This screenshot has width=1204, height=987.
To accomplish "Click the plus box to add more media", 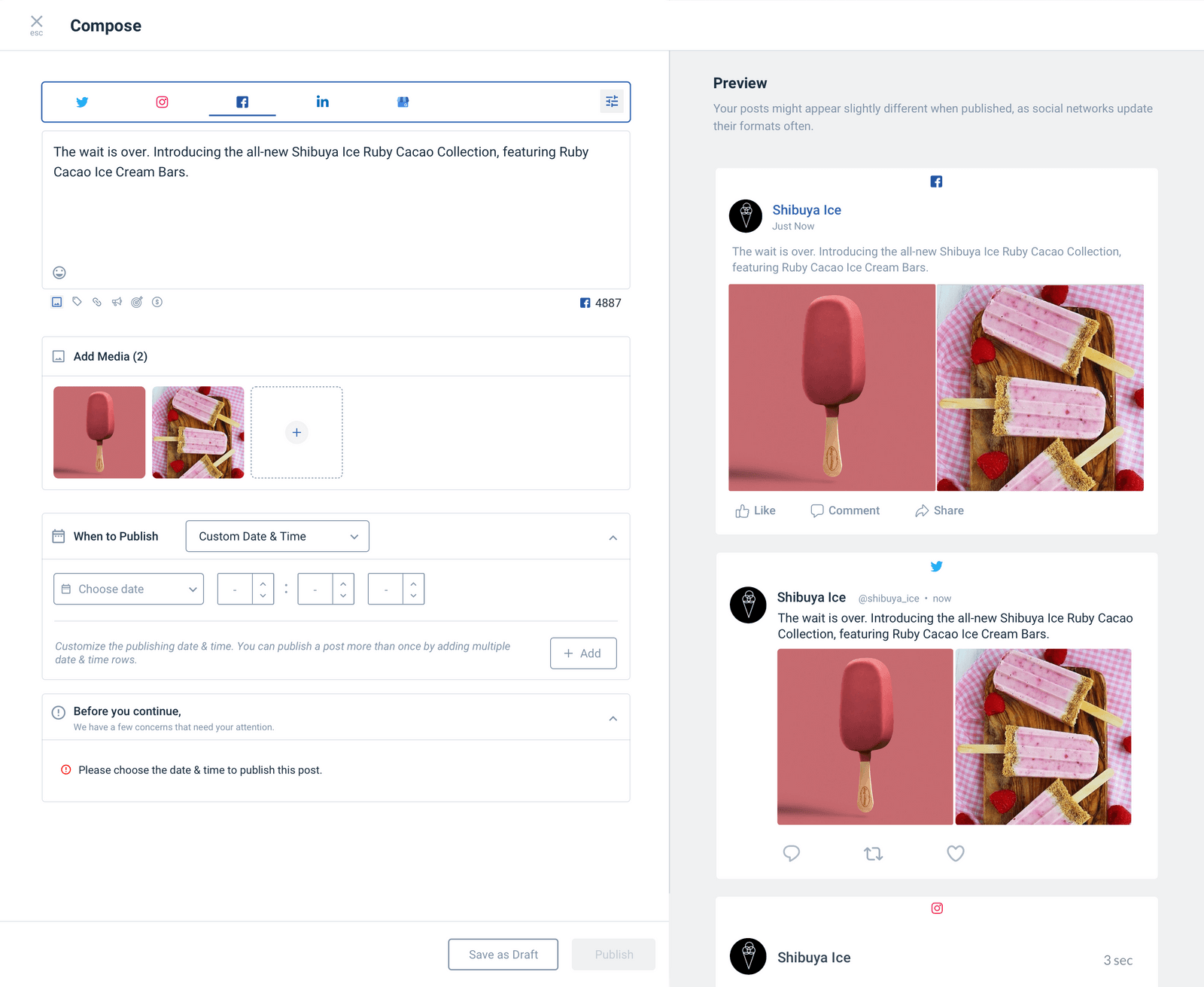I will [296, 432].
